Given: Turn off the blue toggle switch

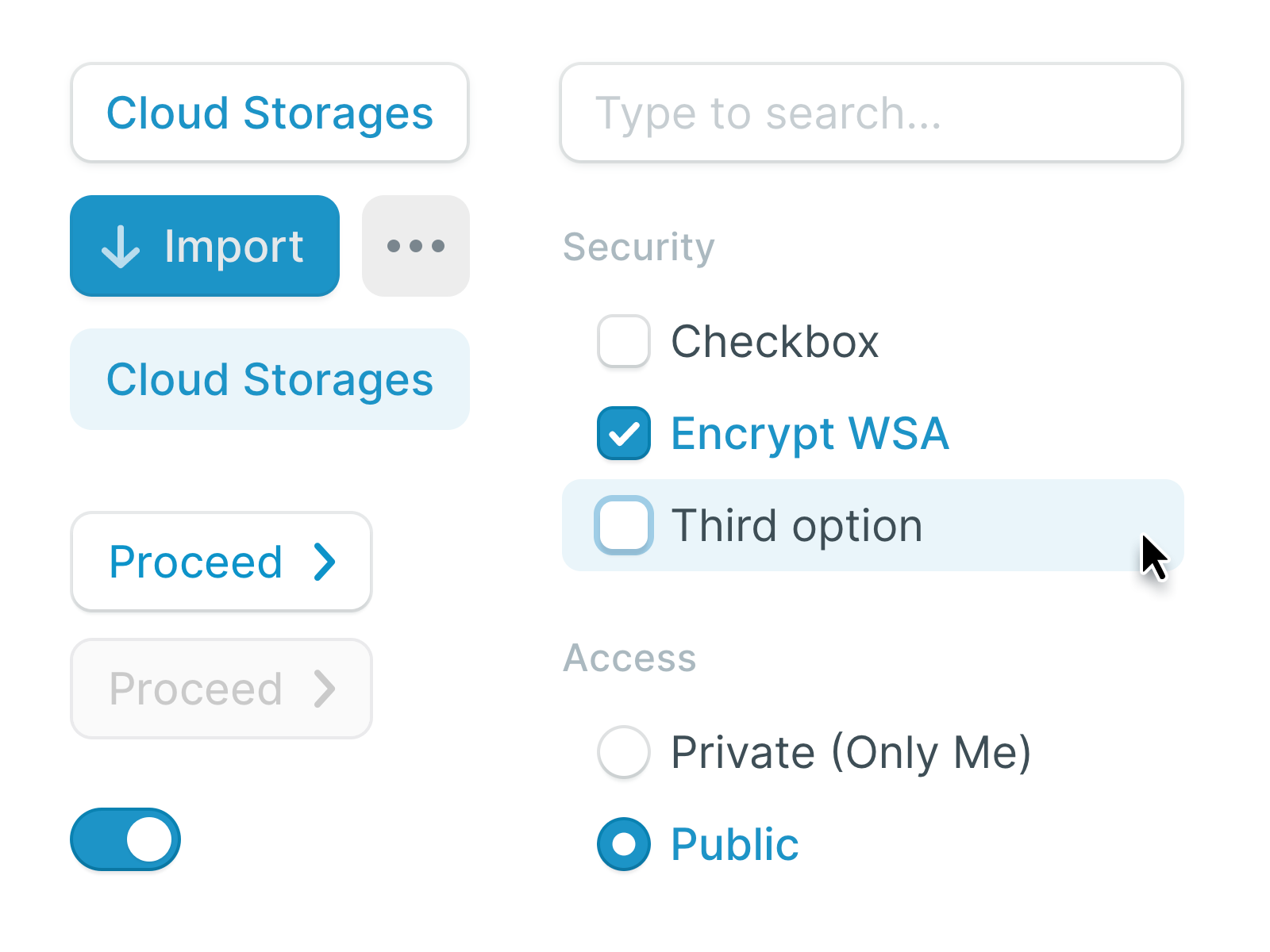Looking at the screenshot, I should click(x=125, y=839).
